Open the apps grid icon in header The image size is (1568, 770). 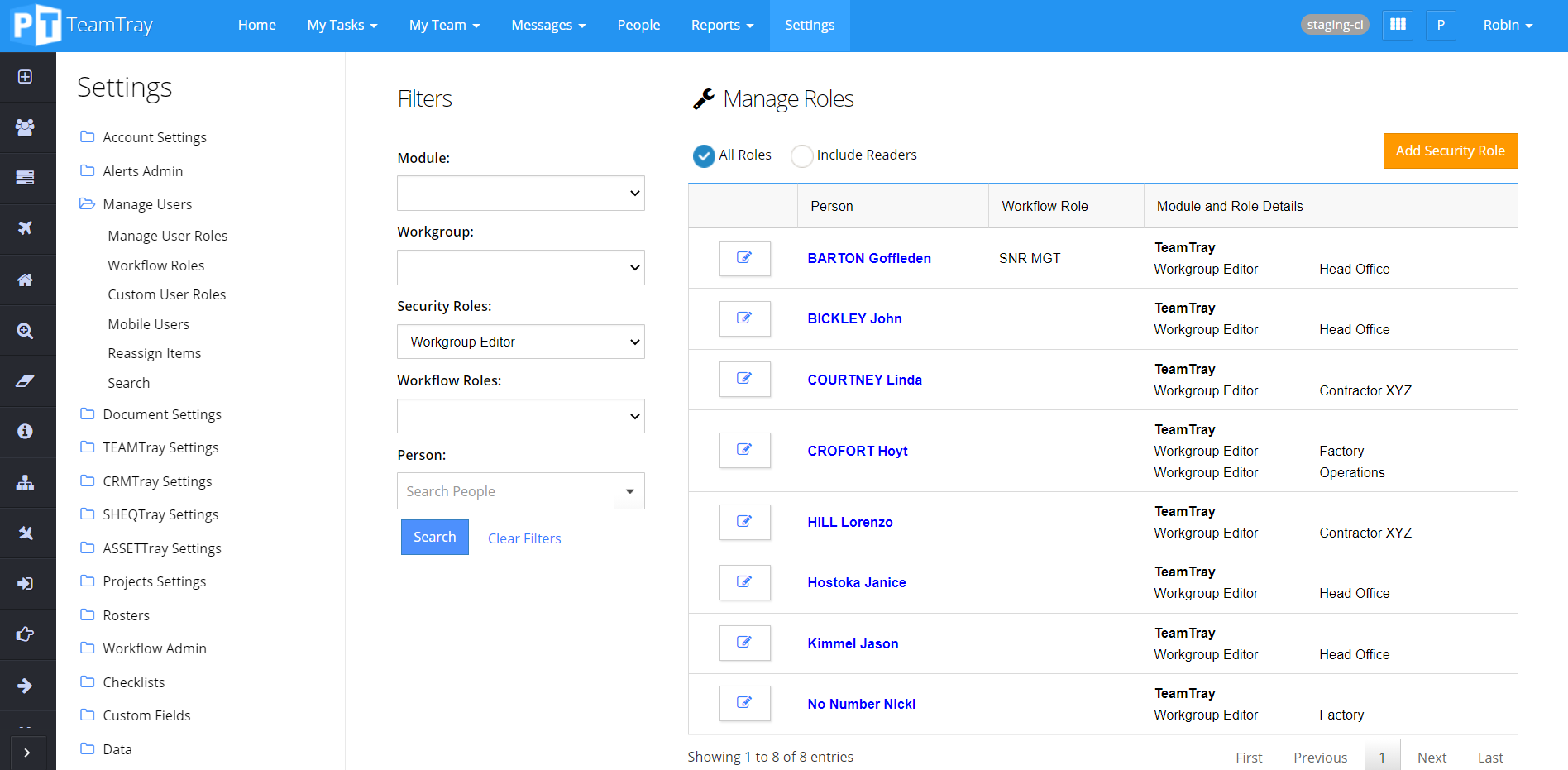pos(1398,25)
